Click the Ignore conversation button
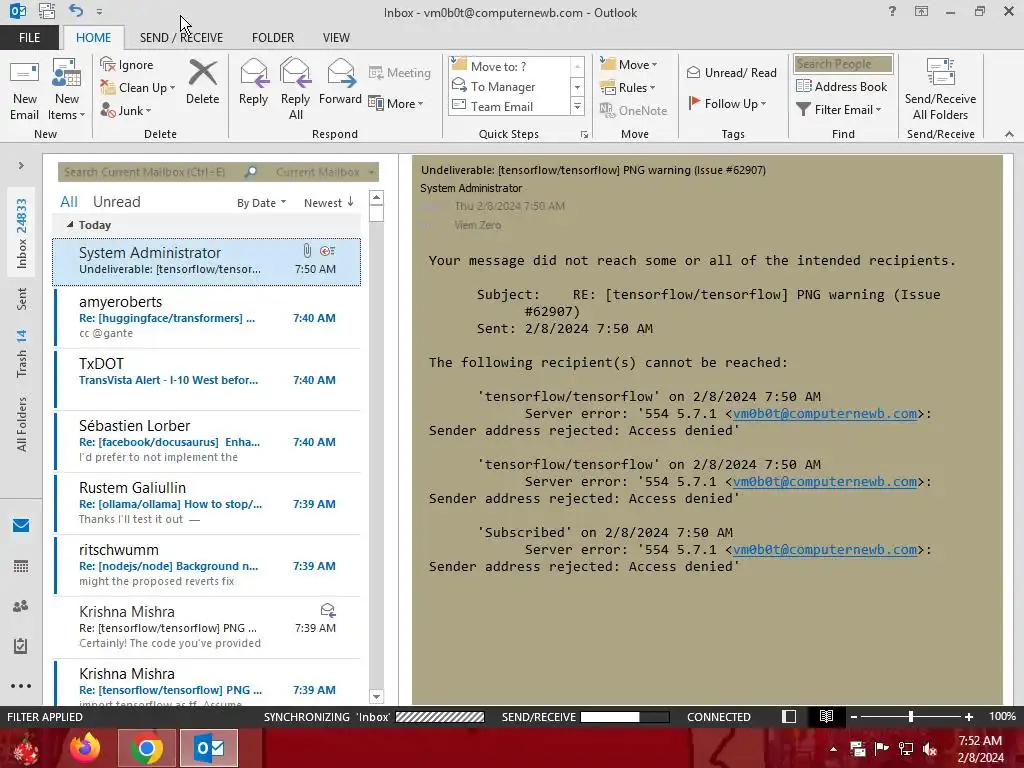This screenshot has width=1024, height=768. pos(127,65)
